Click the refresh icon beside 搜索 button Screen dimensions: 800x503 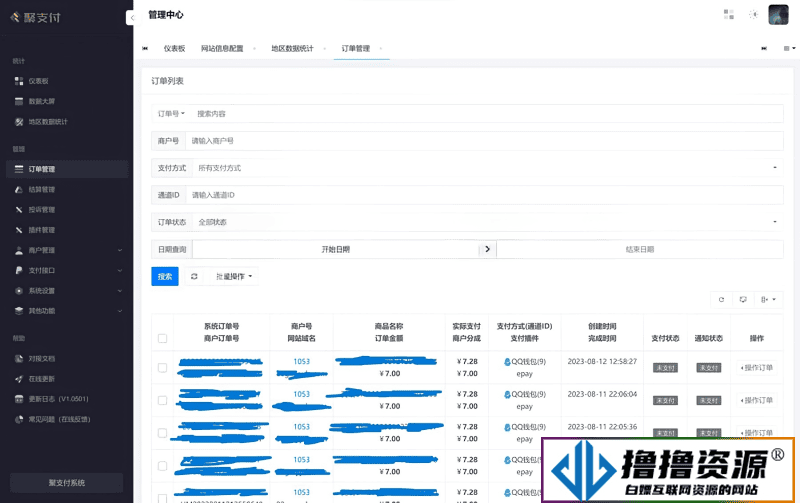pyautogui.click(x=194, y=276)
